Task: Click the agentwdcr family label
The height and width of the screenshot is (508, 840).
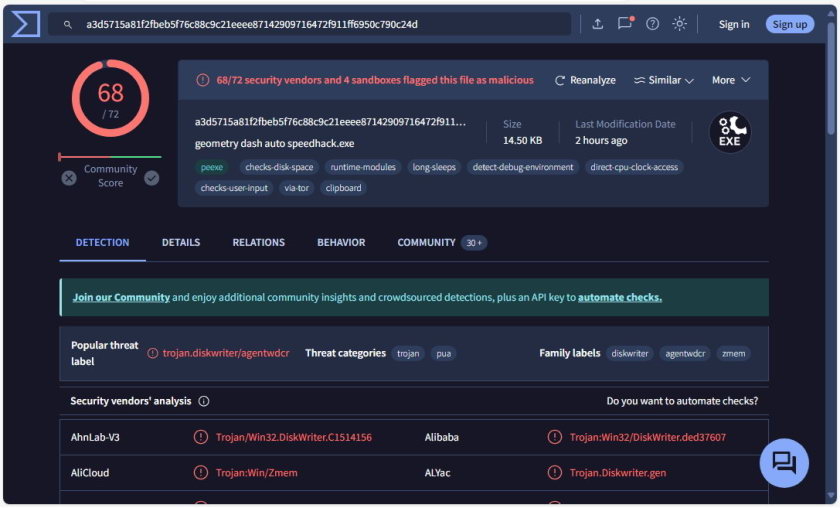Action: pos(685,354)
